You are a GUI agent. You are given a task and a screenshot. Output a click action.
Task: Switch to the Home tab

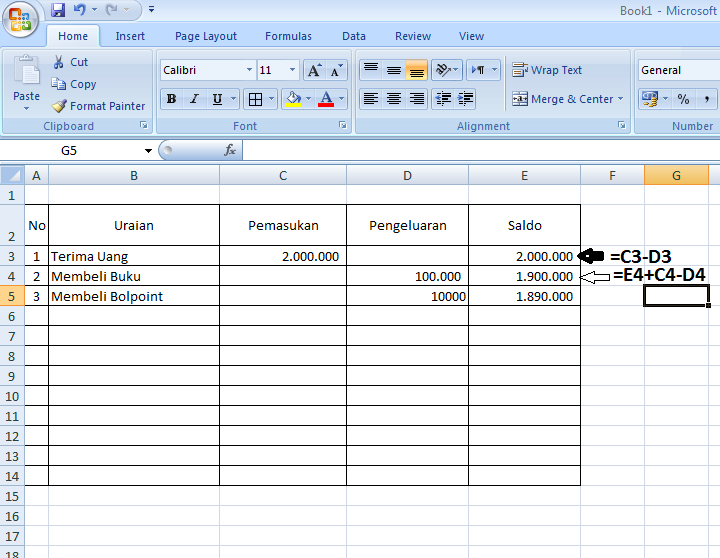tap(73, 36)
